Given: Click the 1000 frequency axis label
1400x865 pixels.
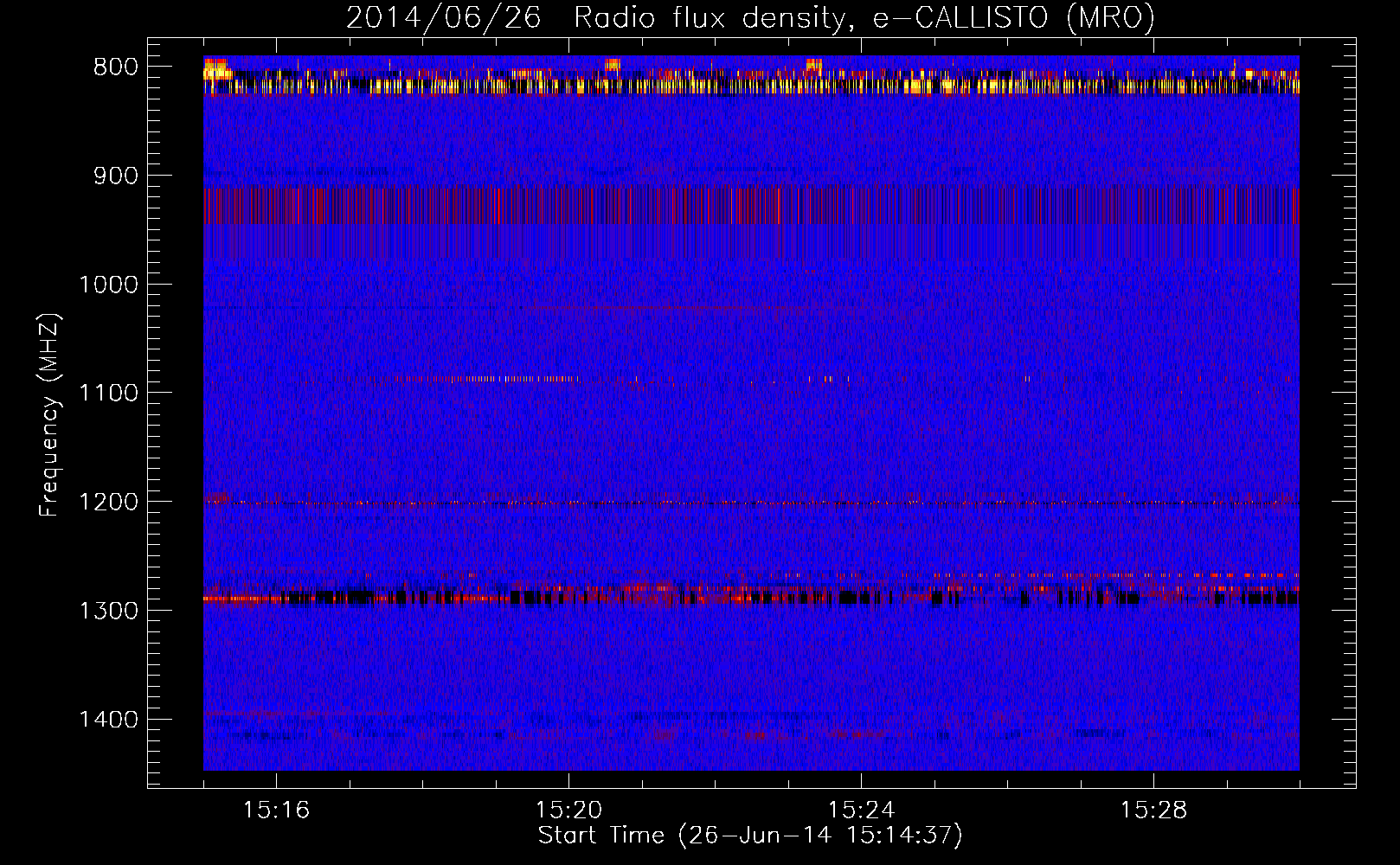Looking at the screenshot, I should 108,285.
